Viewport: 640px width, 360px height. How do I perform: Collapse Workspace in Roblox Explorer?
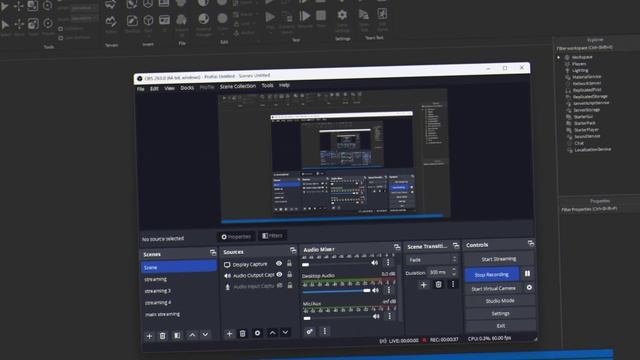[x=559, y=58]
